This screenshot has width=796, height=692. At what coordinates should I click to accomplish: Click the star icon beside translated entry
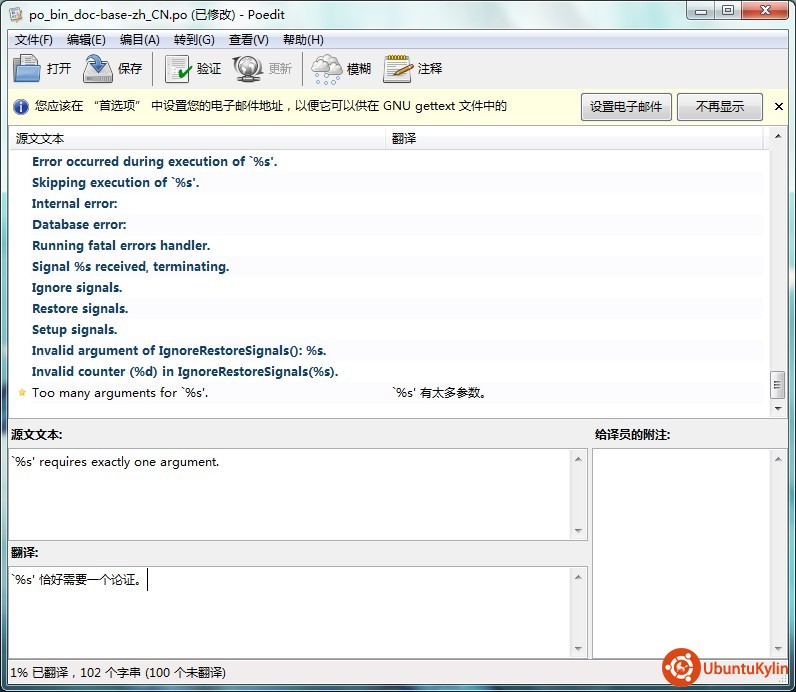[x=22, y=393]
